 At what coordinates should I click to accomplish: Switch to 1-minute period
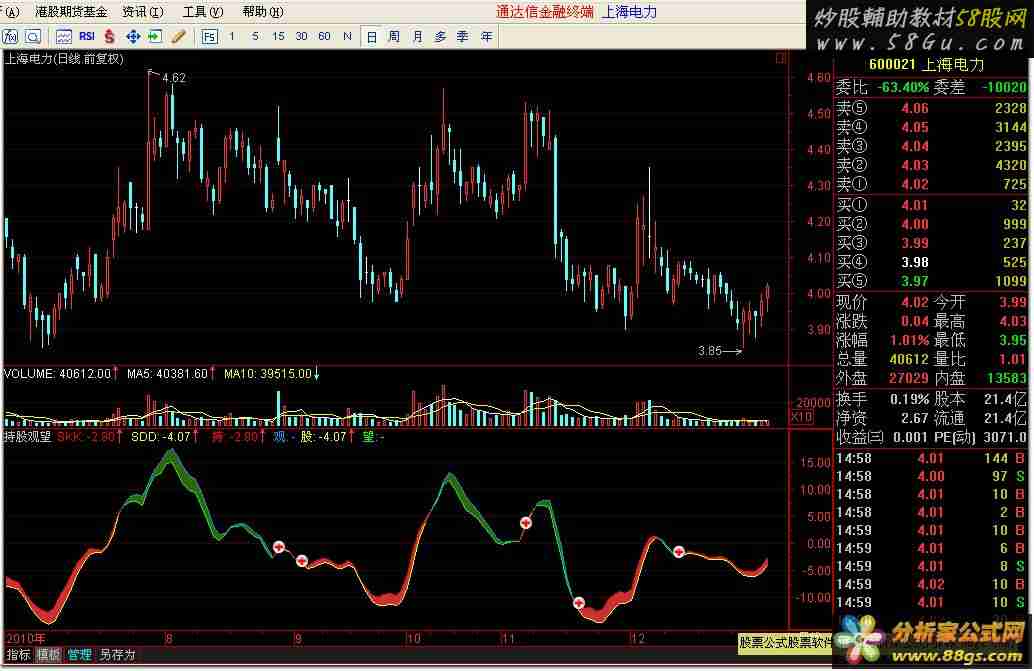(231, 36)
